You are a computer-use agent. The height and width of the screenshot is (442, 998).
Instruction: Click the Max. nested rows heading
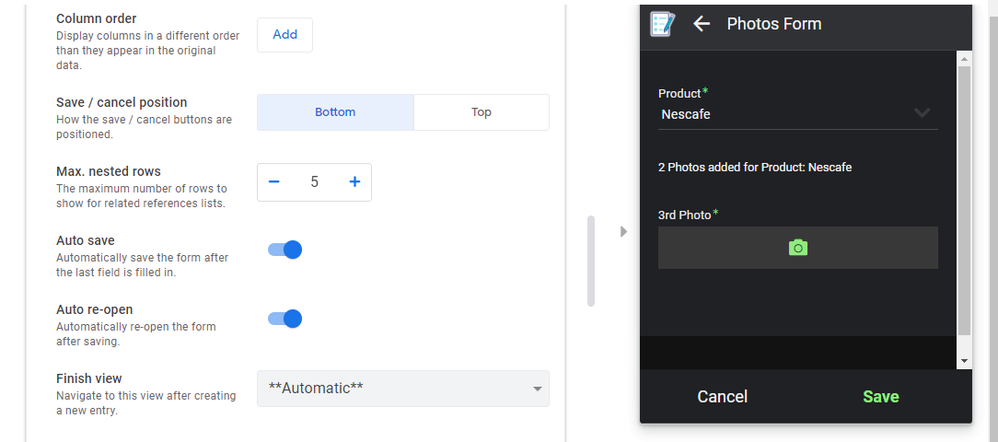click(108, 171)
